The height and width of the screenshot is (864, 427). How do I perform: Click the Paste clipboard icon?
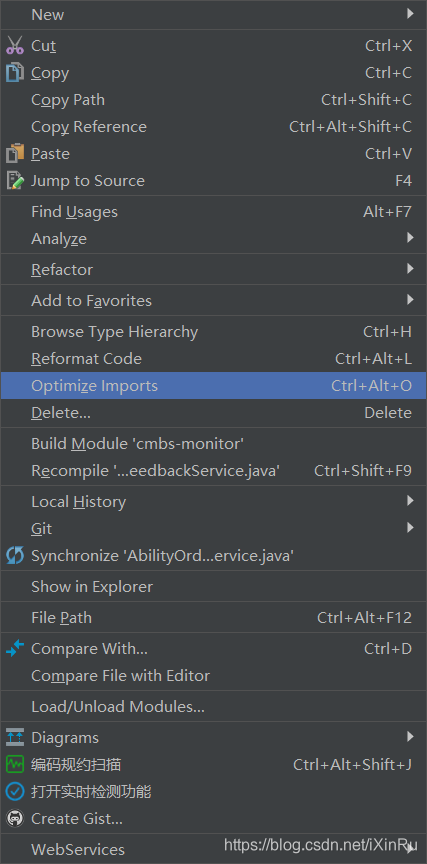[15, 153]
